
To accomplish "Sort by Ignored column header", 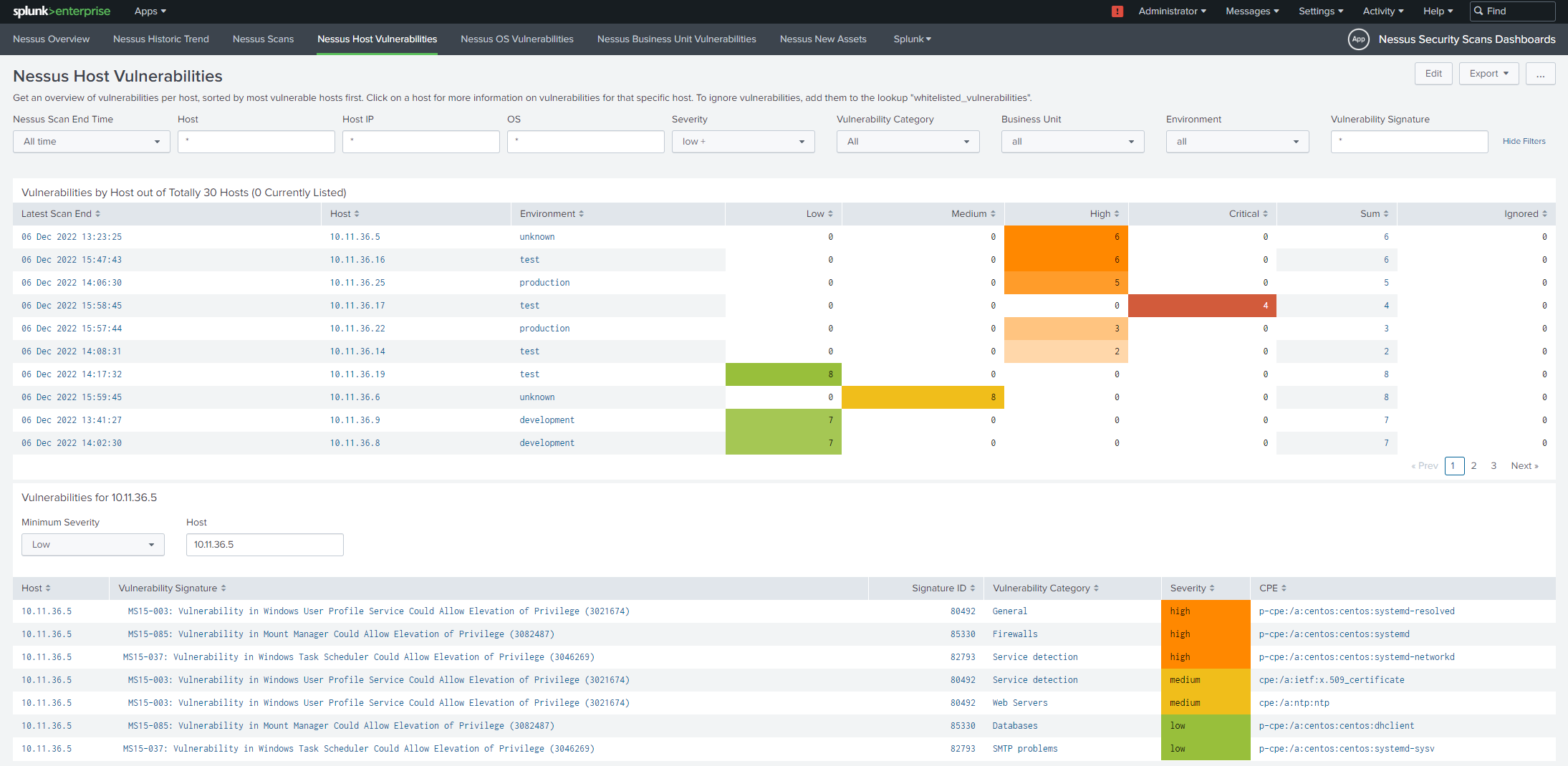I will [x=1526, y=214].
